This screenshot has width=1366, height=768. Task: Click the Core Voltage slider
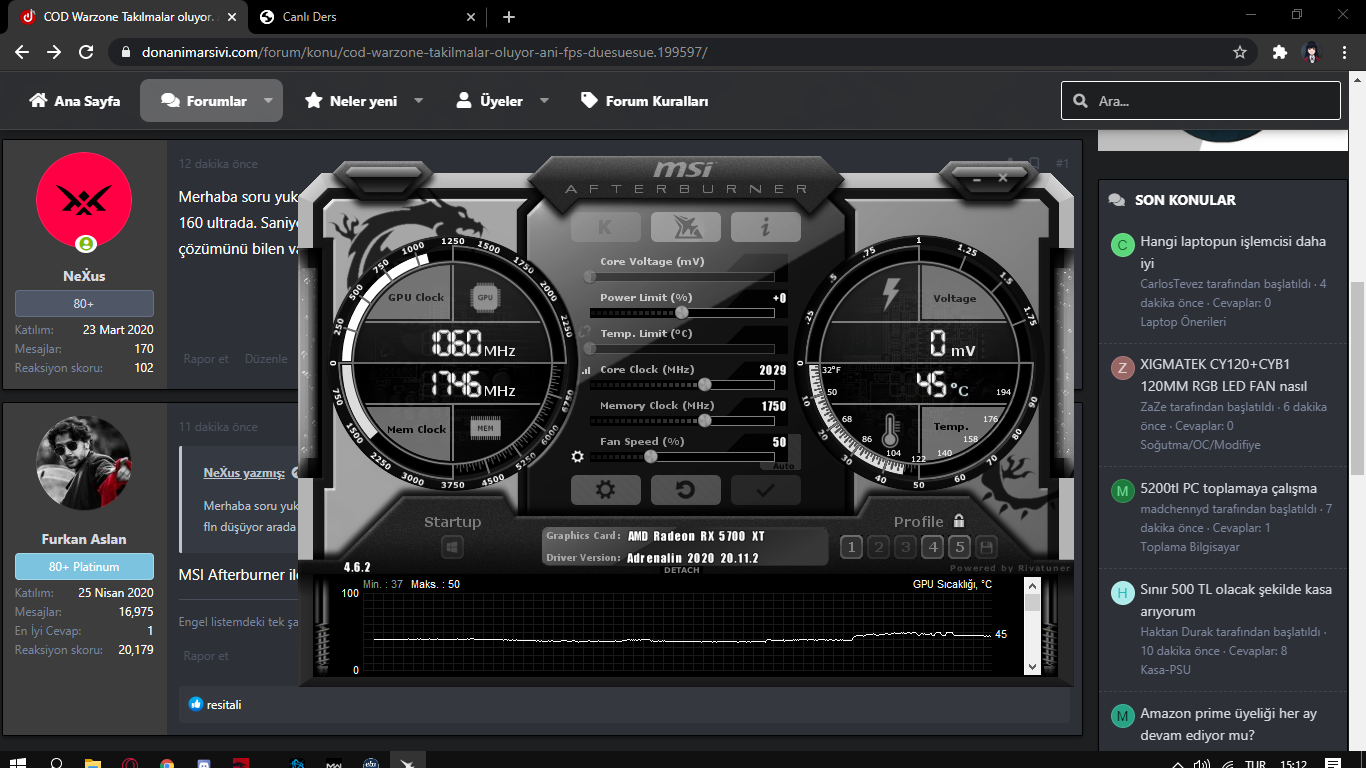(683, 277)
